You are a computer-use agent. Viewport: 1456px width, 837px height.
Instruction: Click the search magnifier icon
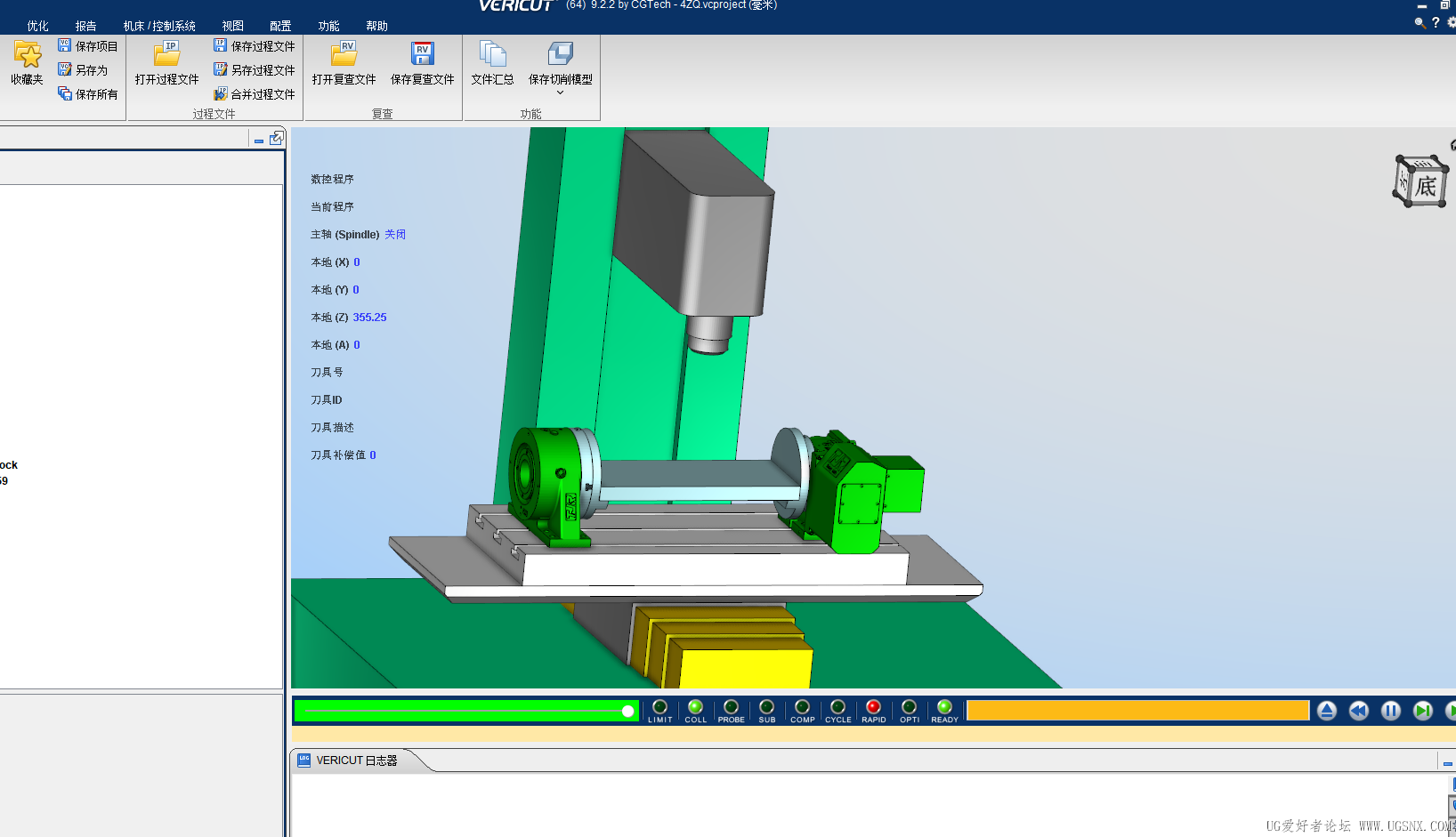click(x=1420, y=23)
